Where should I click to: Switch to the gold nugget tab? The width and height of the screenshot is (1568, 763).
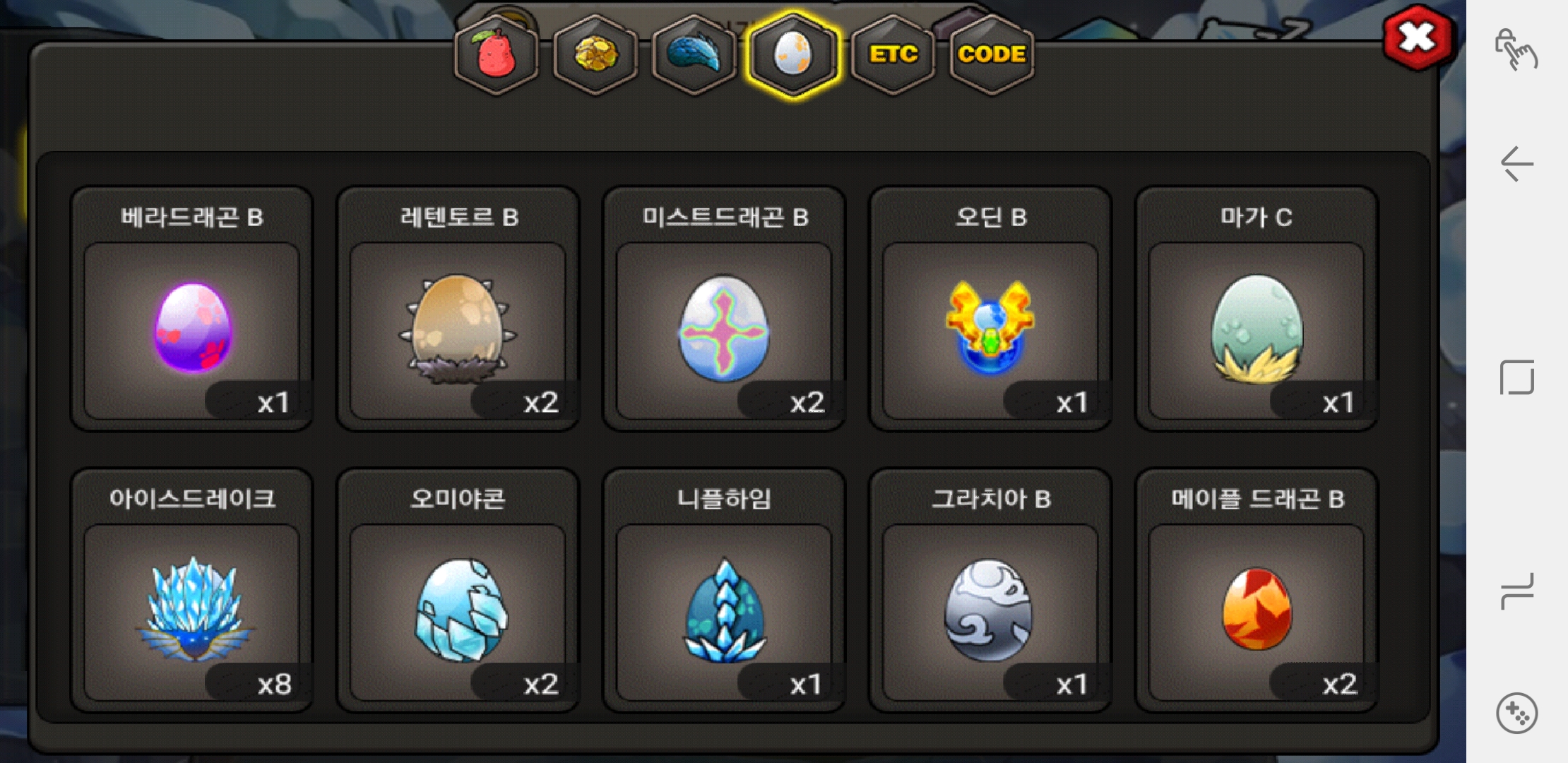[x=595, y=55]
